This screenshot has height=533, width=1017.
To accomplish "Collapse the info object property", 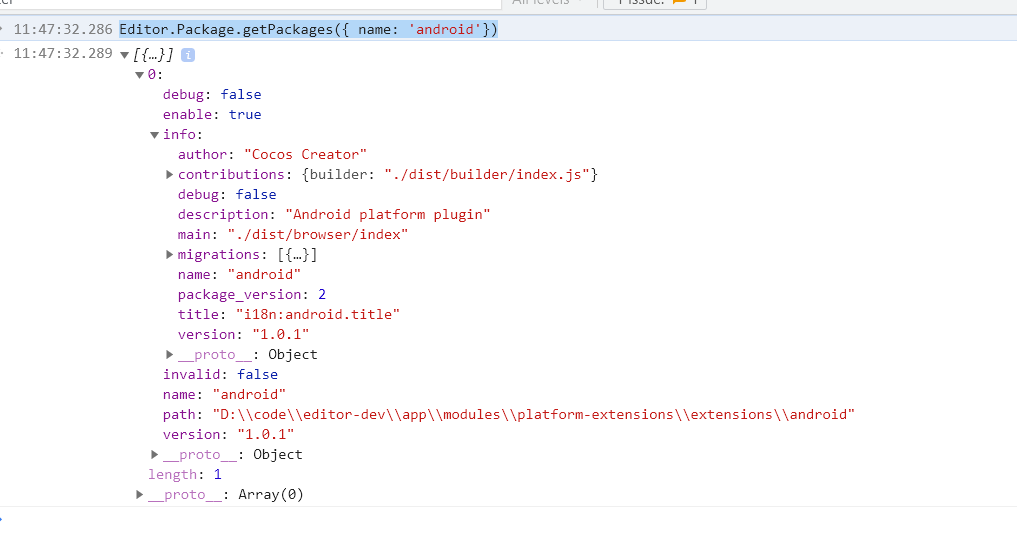I will (x=154, y=135).
